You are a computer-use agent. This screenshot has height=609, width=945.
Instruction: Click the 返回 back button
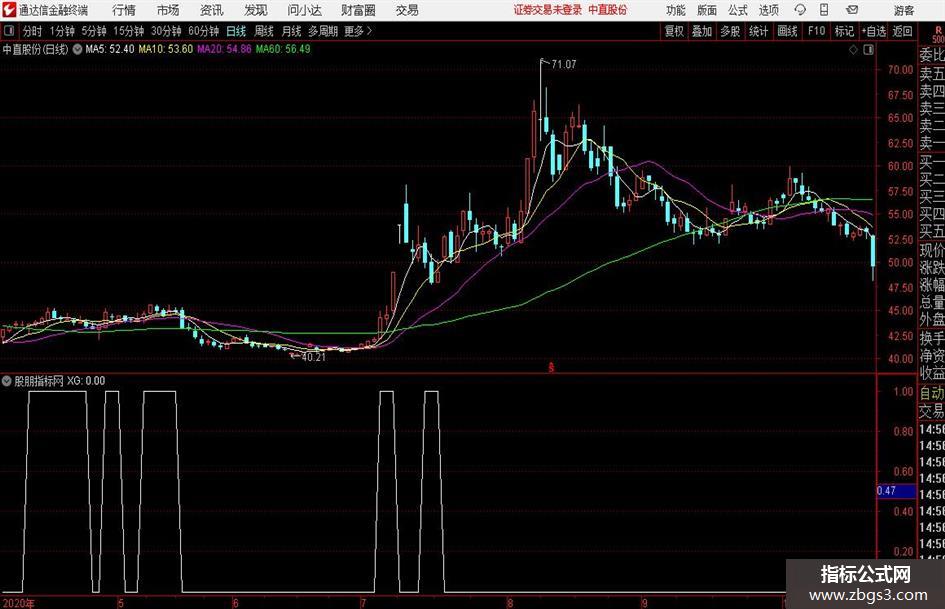click(x=903, y=31)
